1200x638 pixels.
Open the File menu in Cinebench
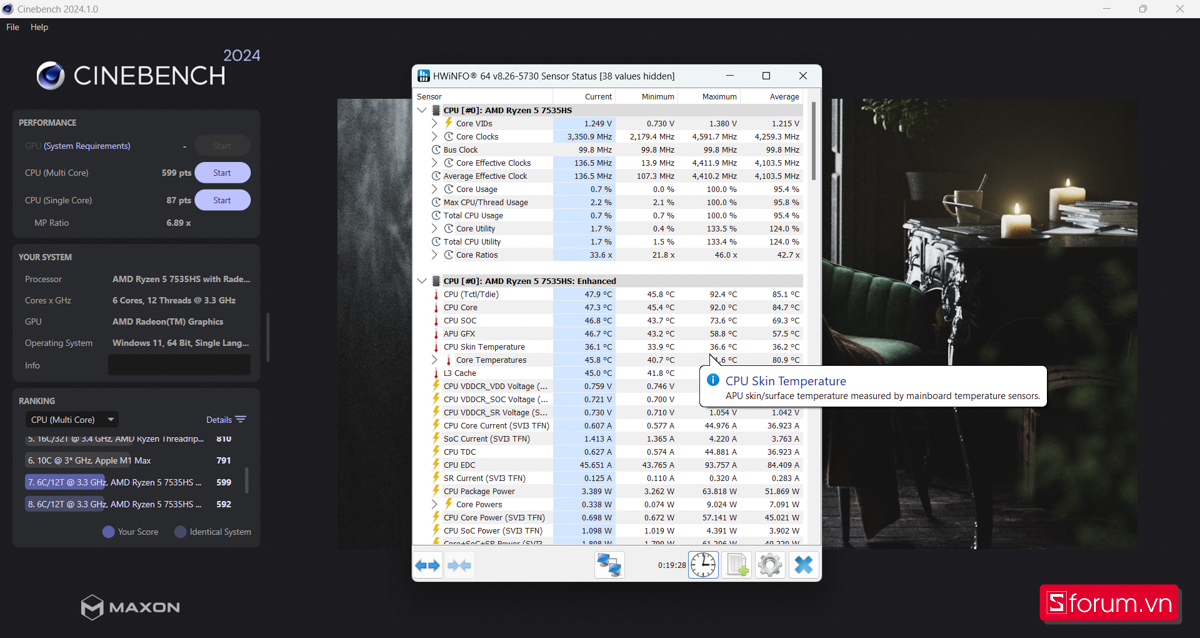(13, 27)
